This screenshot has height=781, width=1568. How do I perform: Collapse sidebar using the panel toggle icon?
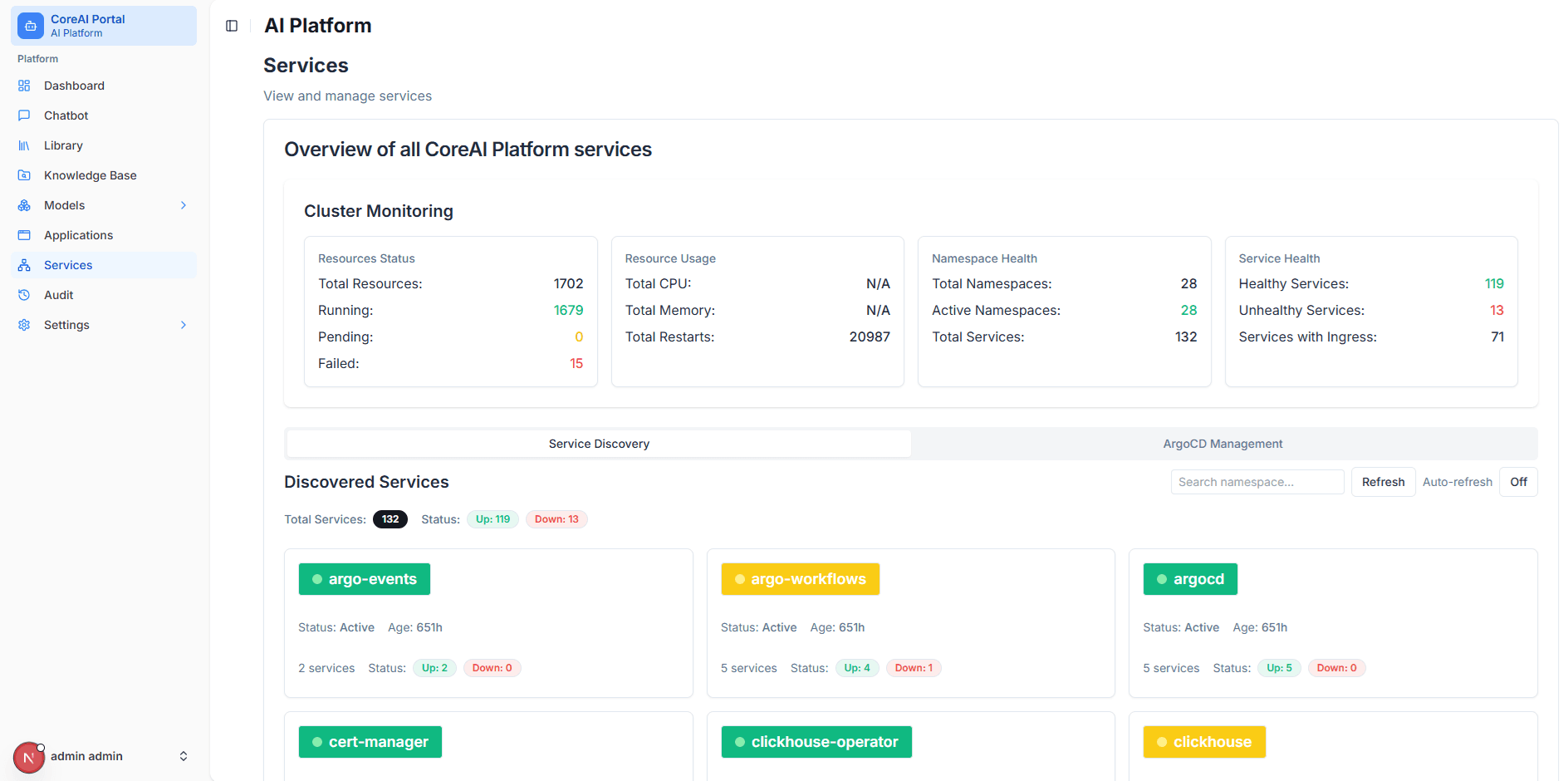(232, 26)
